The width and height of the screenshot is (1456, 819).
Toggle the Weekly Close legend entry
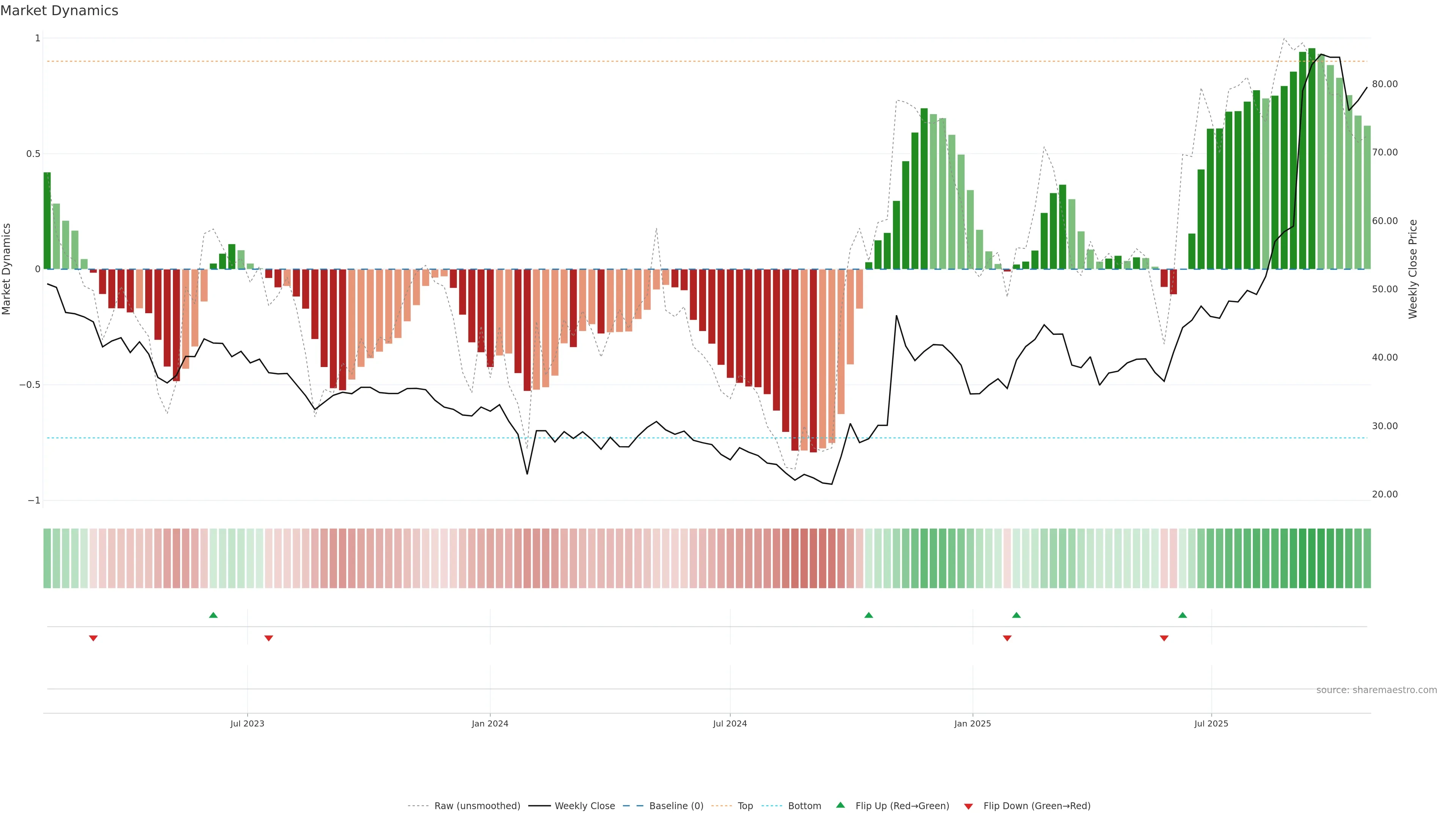pos(584,806)
